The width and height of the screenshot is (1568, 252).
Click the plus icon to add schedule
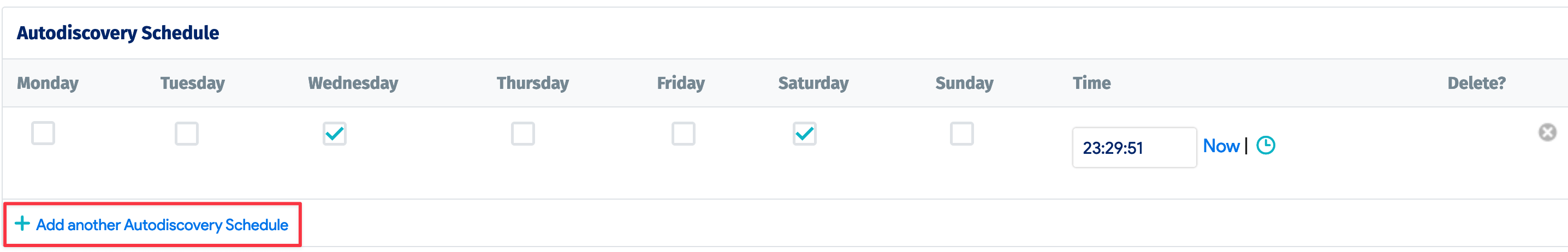coord(22,224)
